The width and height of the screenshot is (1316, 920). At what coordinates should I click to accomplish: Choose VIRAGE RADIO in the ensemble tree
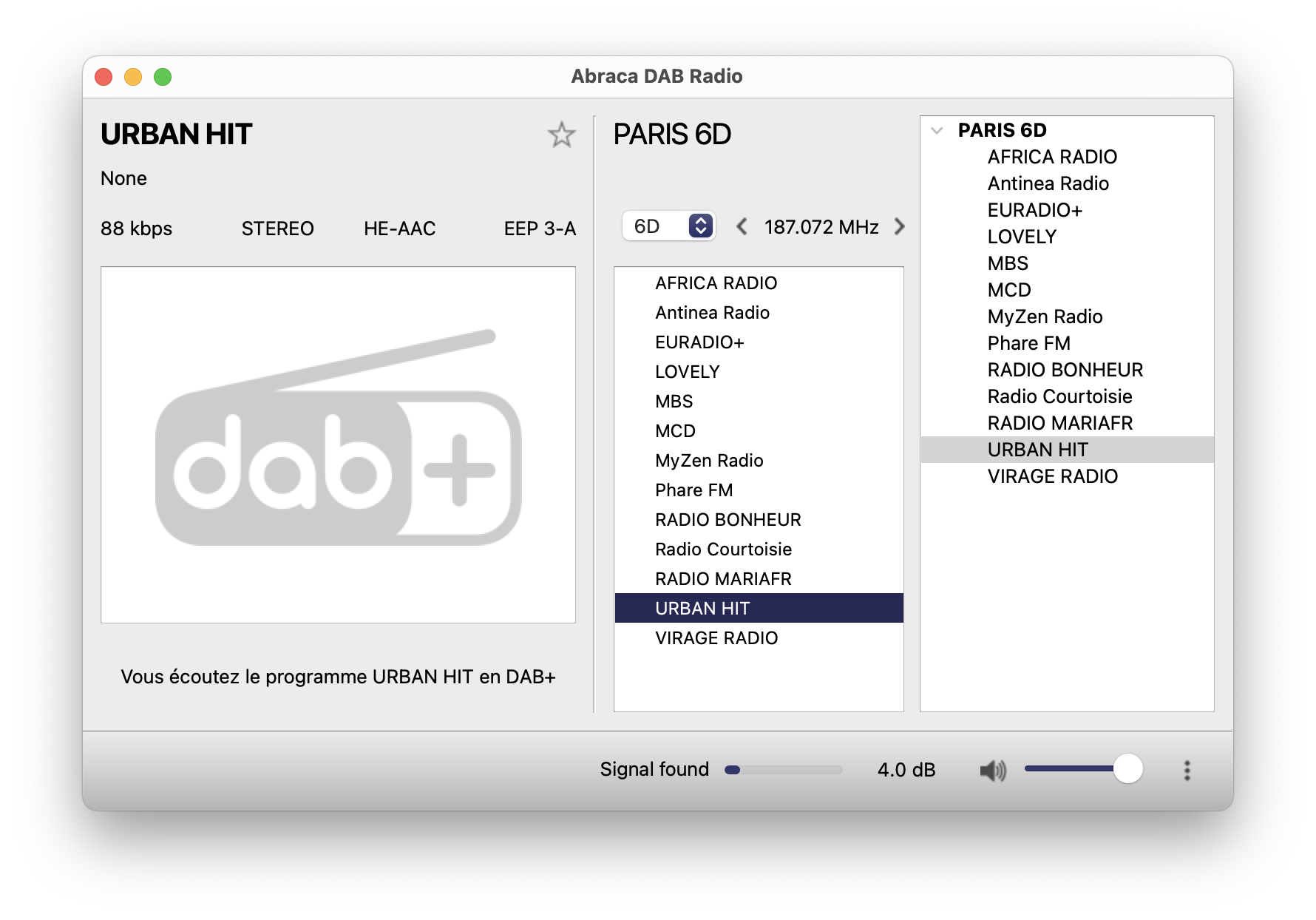pyautogui.click(x=1067, y=476)
